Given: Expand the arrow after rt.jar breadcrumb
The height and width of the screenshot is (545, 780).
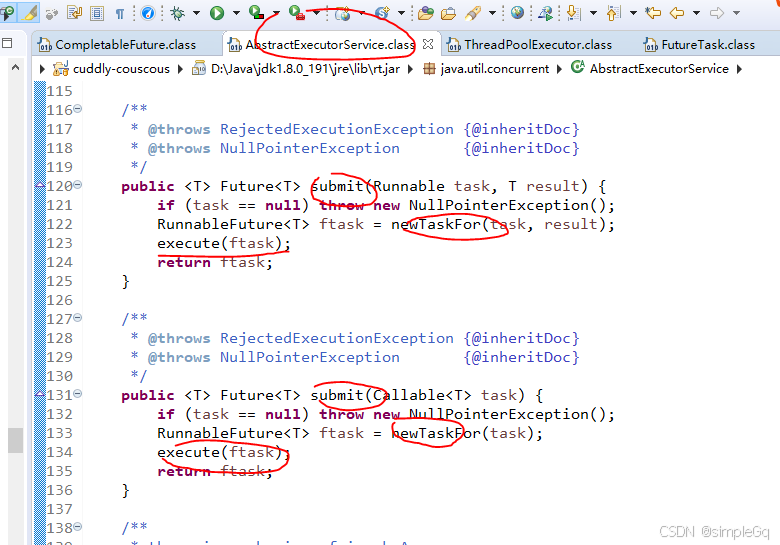Looking at the screenshot, I should [410, 69].
